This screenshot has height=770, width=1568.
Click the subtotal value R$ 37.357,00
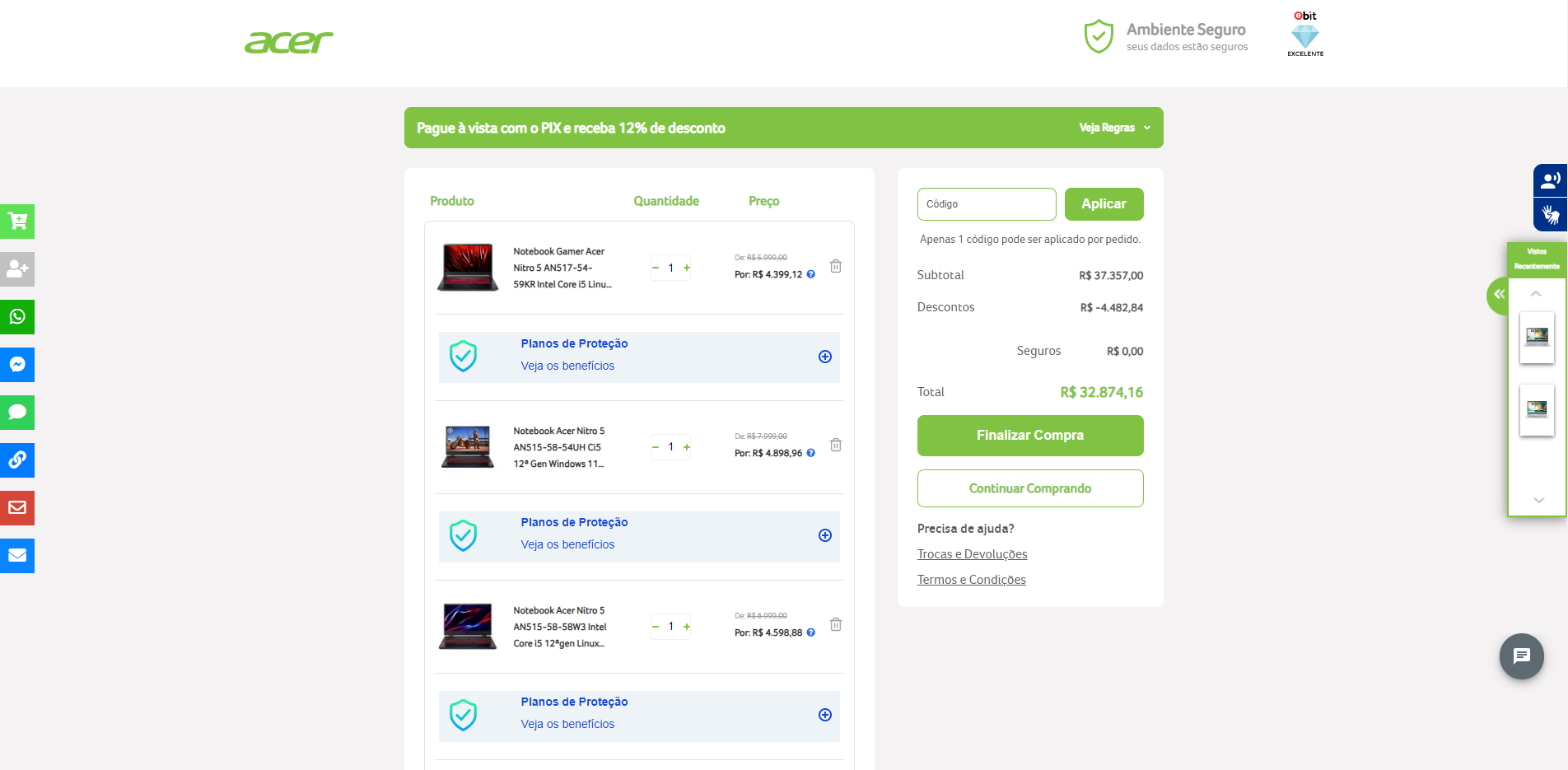click(x=1111, y=276)
